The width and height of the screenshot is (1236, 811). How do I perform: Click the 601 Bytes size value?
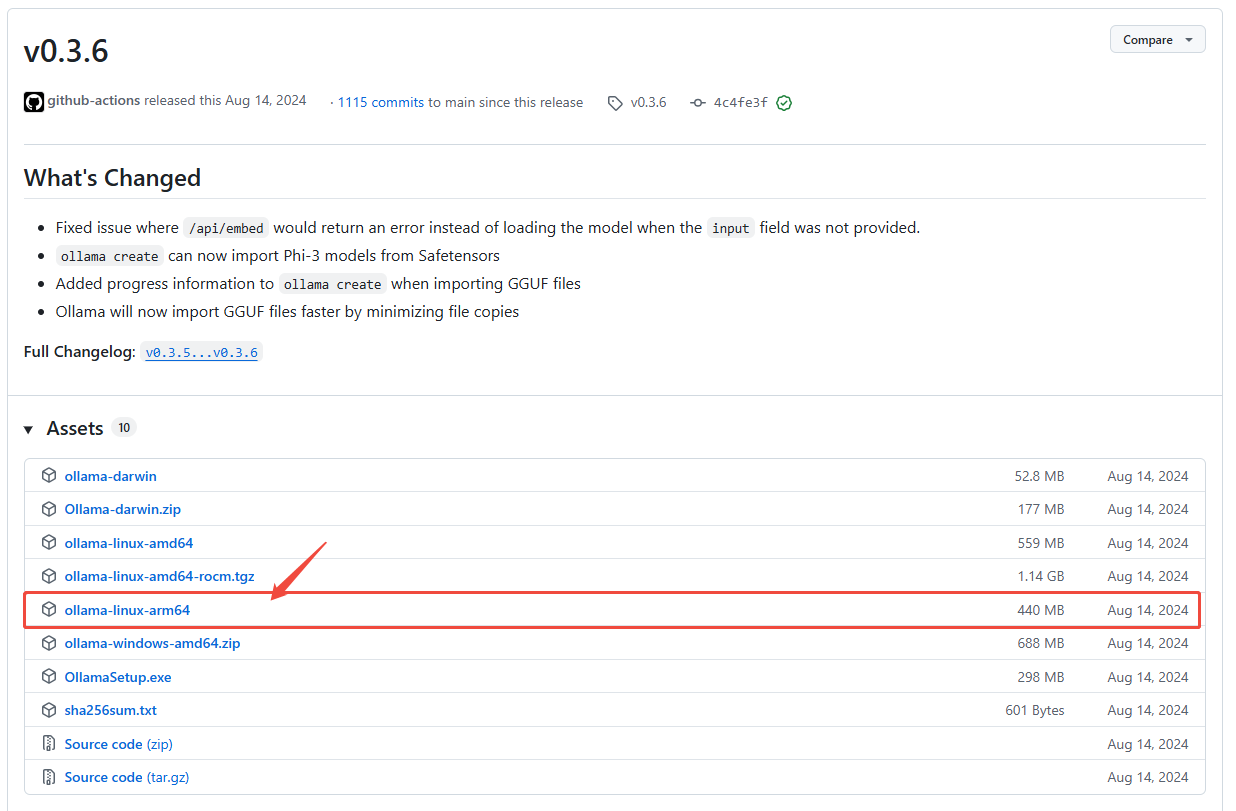coord(1035,710)
